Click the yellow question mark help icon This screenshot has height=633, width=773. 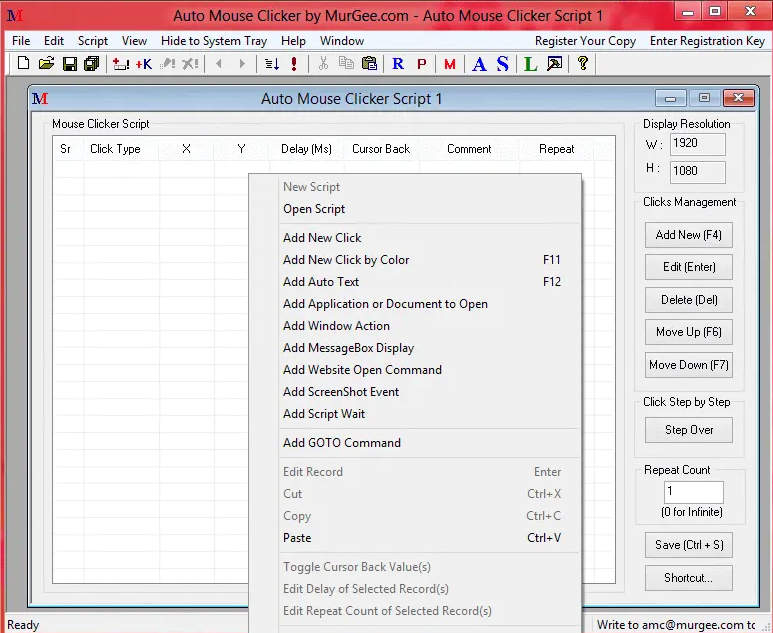pos(583,64)
